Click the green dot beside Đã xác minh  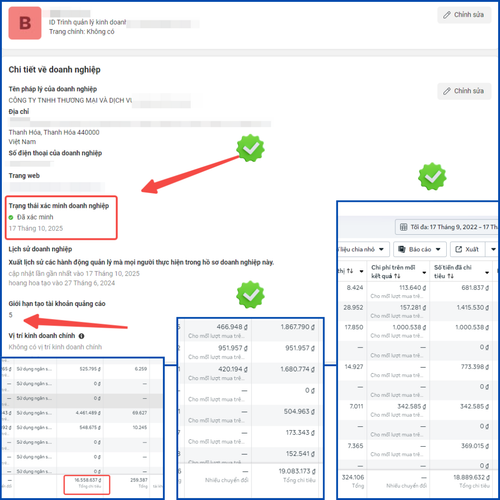tap(11, 217)
